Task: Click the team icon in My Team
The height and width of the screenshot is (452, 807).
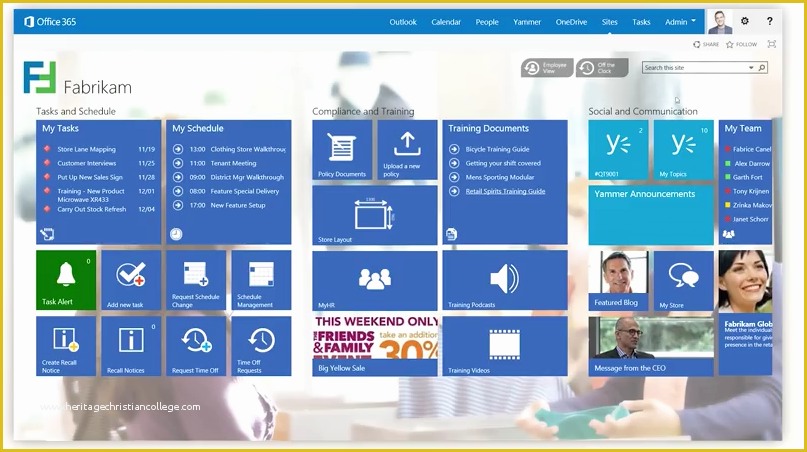Action: point(729,234)
